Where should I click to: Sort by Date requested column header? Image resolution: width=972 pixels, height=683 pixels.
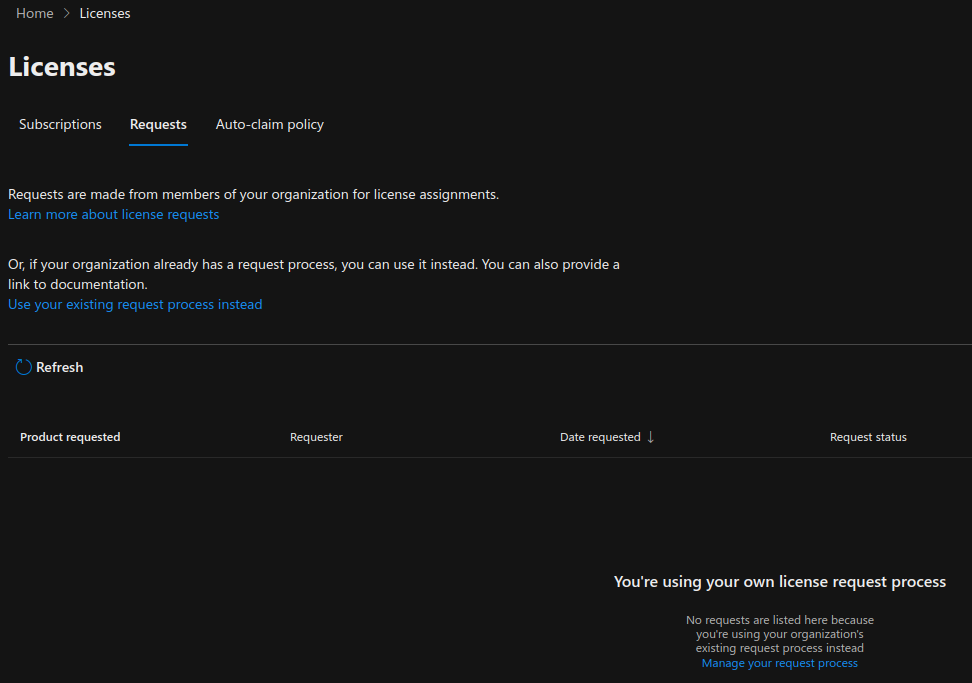[x=600, y=437]
